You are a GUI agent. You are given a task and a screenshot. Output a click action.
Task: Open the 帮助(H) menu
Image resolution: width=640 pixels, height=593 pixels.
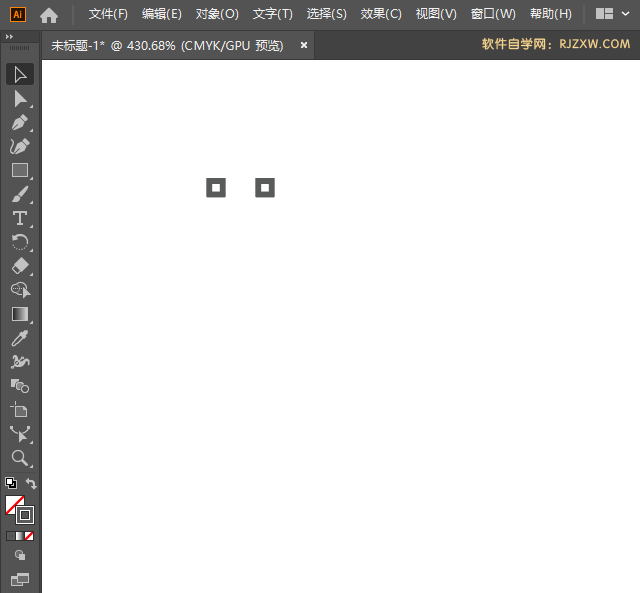pyautogui.click(x=551, y=14)
